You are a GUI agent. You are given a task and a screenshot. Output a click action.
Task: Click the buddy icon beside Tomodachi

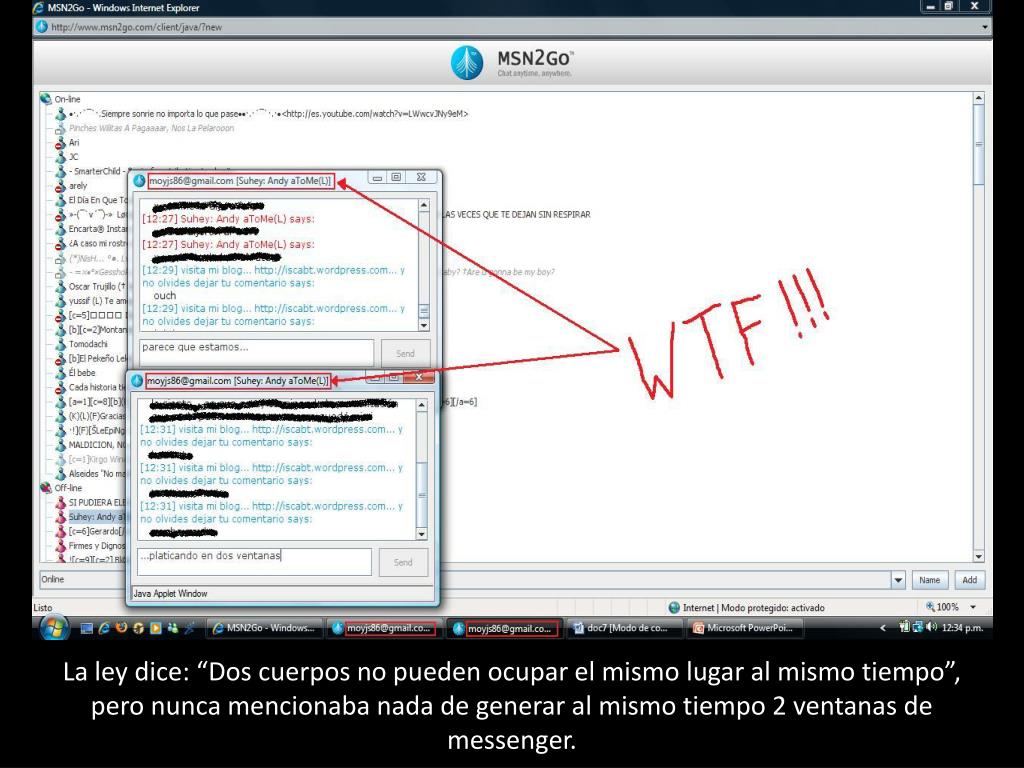[61, 344]
